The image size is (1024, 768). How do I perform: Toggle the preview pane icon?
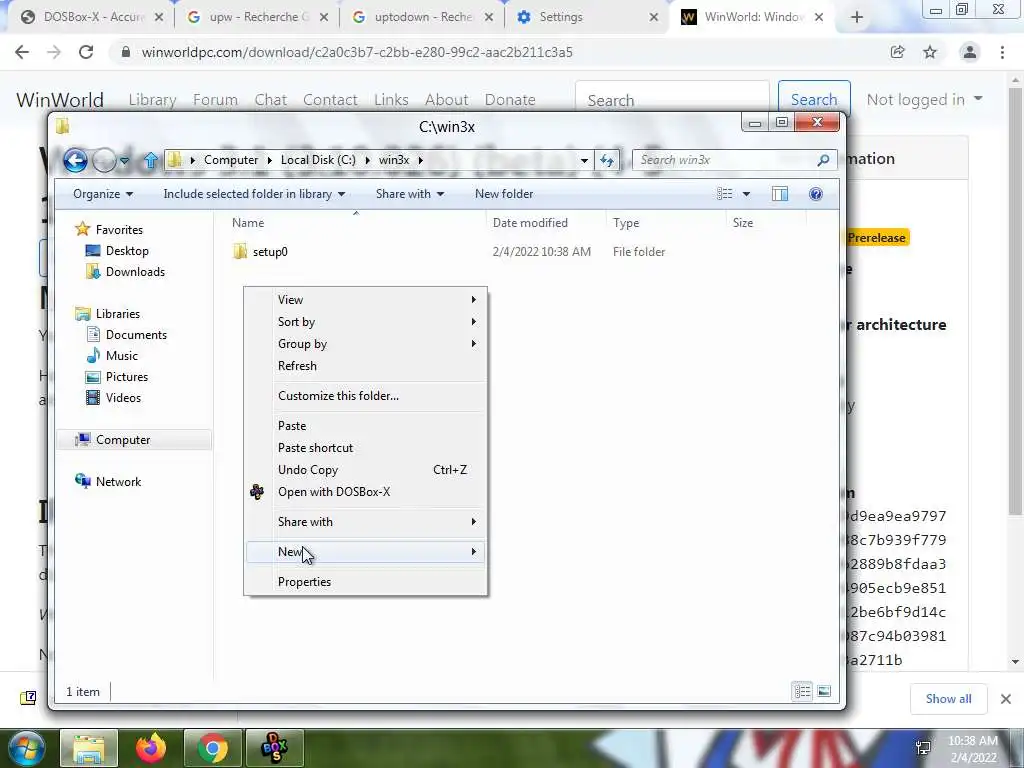point(780,194)
